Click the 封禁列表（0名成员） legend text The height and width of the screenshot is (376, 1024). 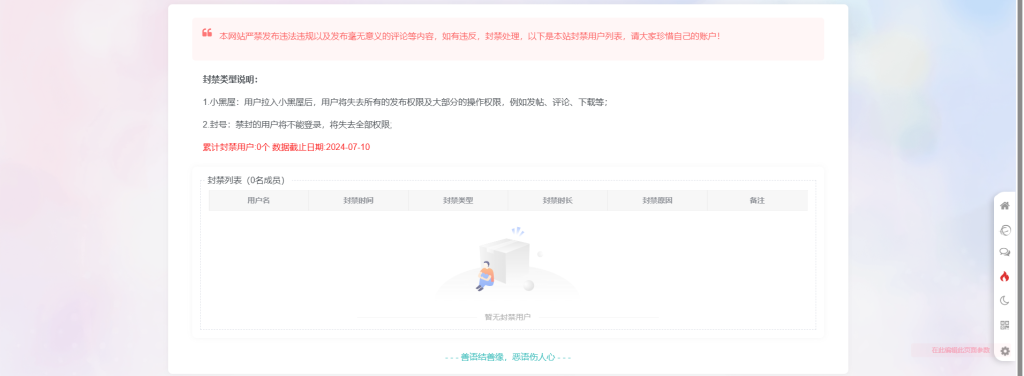pyautogui.click(x=246, y=180)
